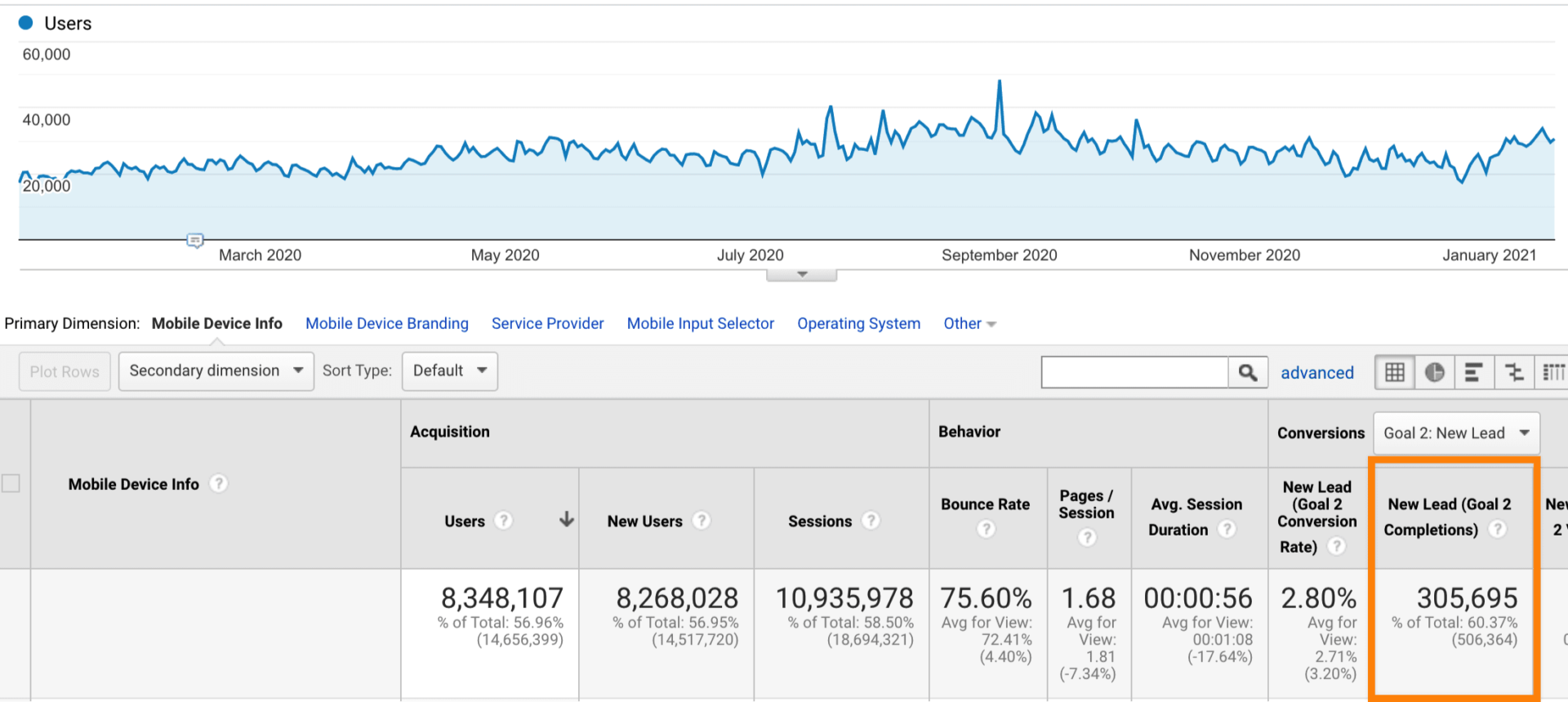1568x702 pixels.
Task: Click the Mobile Device Info column header
Action: 134,485
